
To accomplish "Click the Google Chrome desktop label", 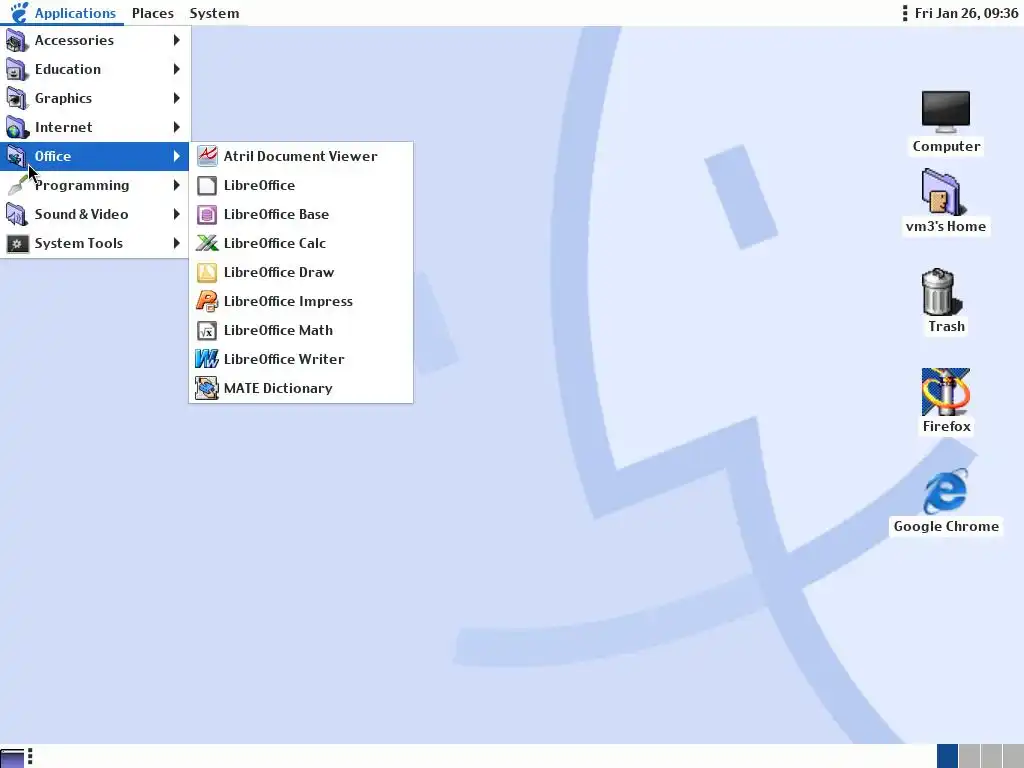I will point(946,526).
